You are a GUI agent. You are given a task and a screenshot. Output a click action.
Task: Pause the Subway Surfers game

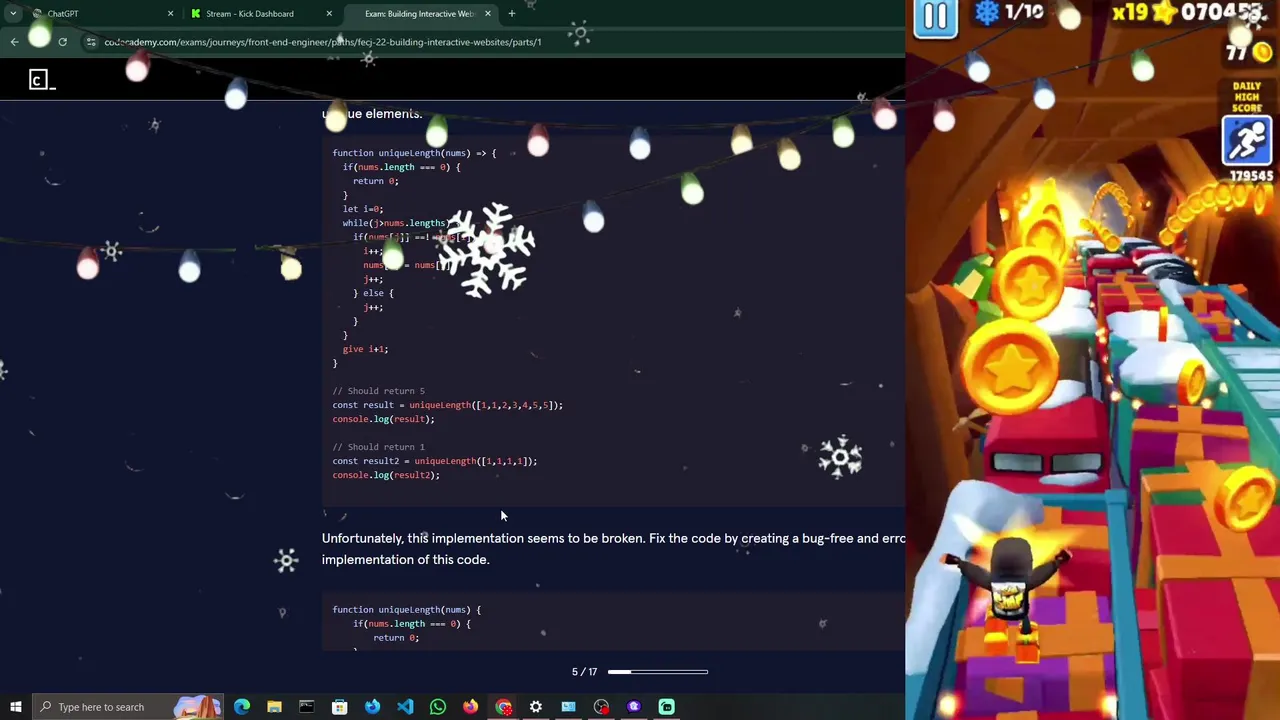[936, 18]
